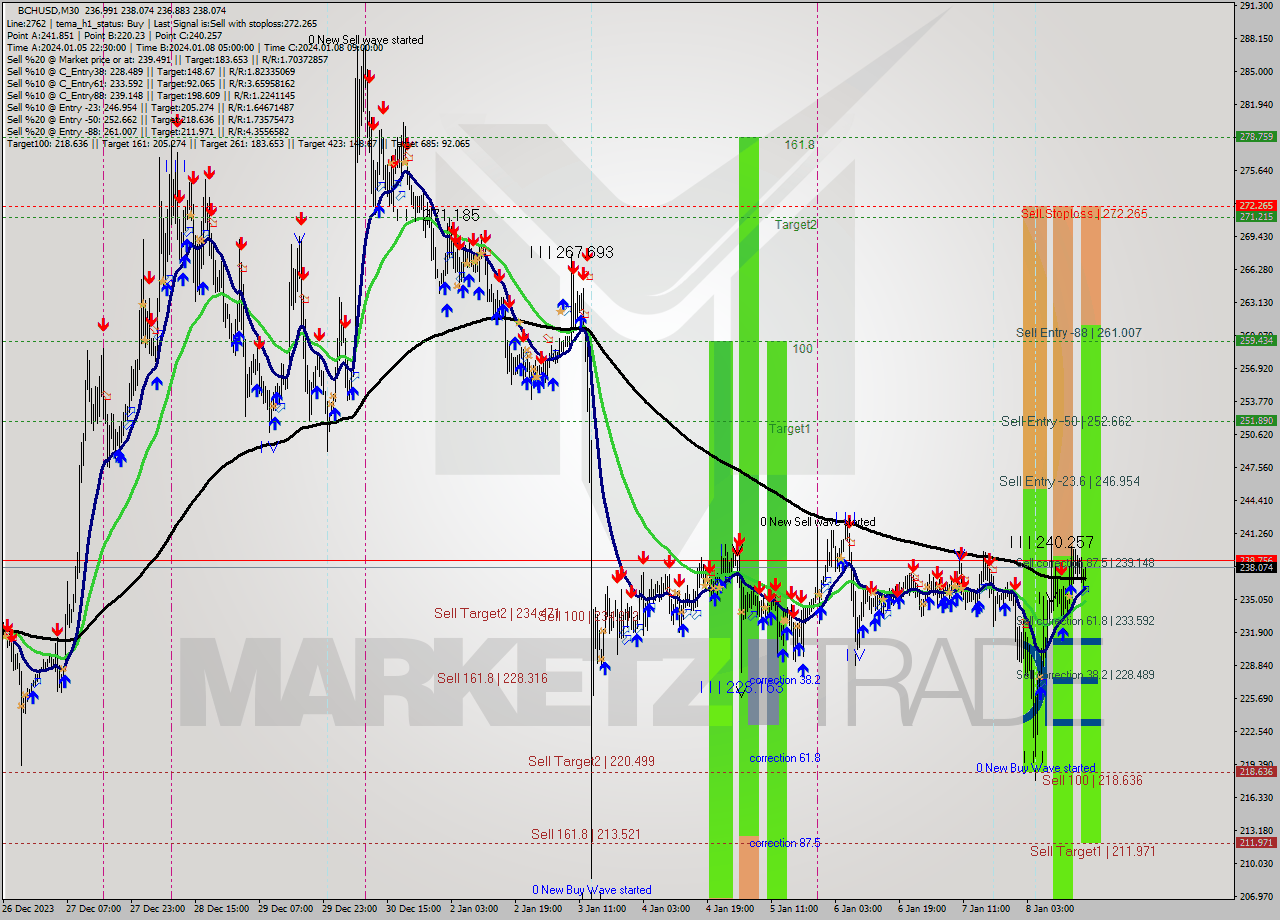Click the blue 'correction 61.8' label

pyautogui.click(x=785, y=758)
